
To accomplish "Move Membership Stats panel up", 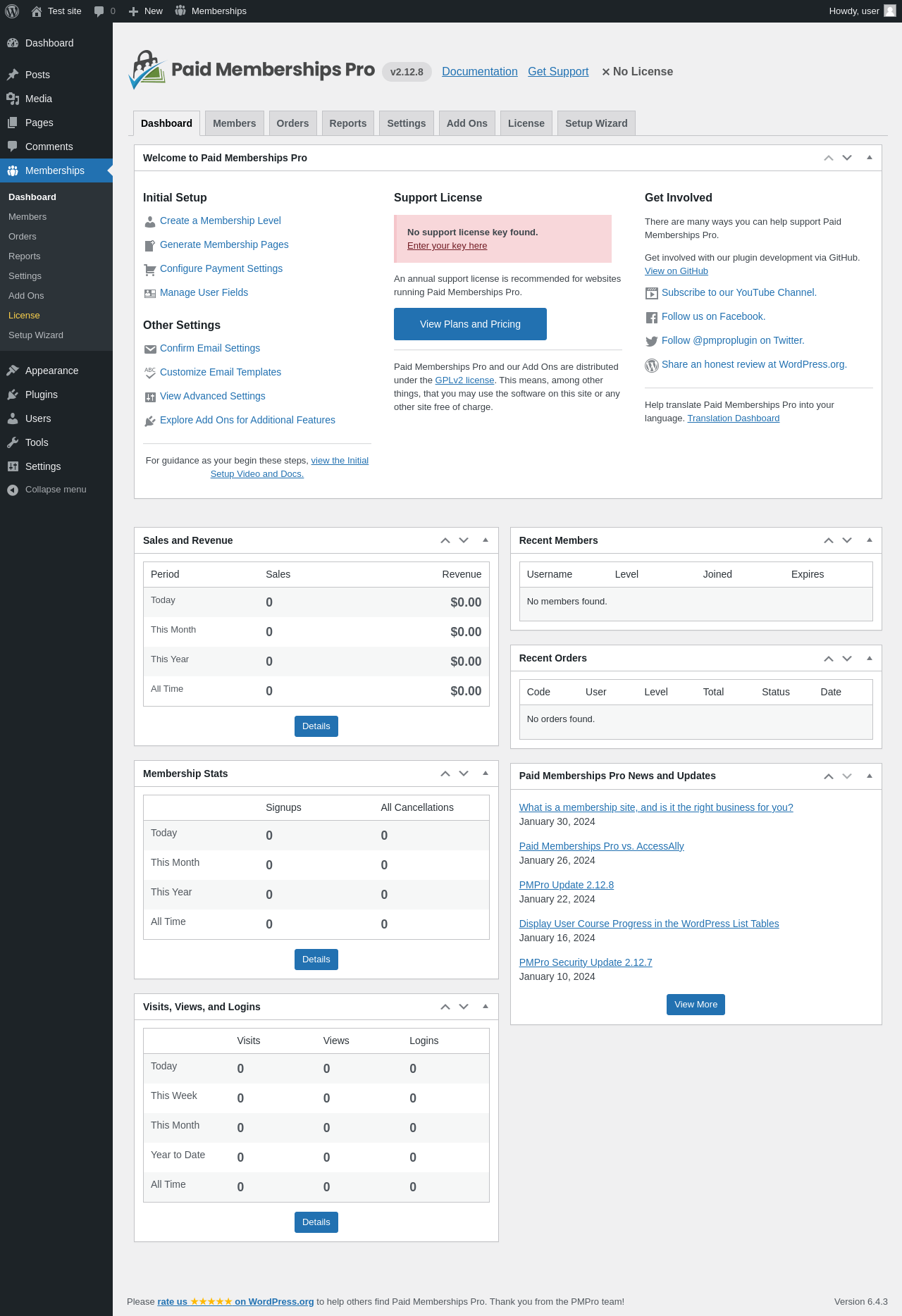I will [x=445, y=774].
